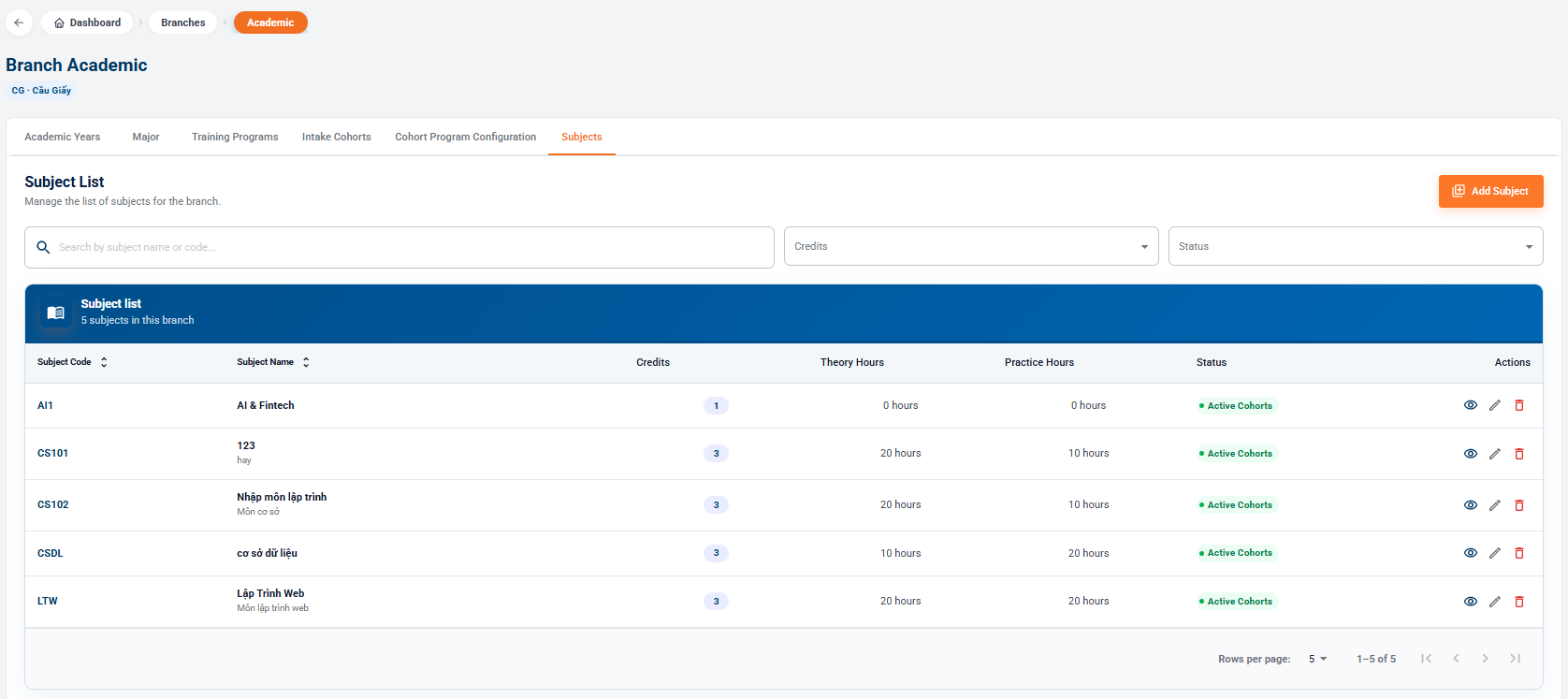Open the Training Programs tab
1568x699 pixels.
click(x=235, y=137)
